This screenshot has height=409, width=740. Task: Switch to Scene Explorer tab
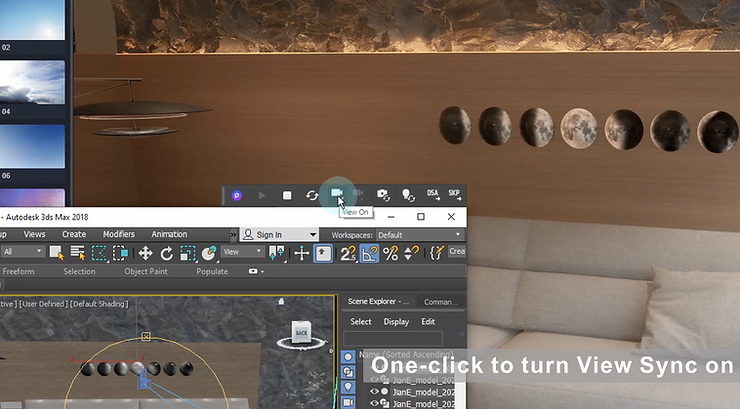(378, 301)
